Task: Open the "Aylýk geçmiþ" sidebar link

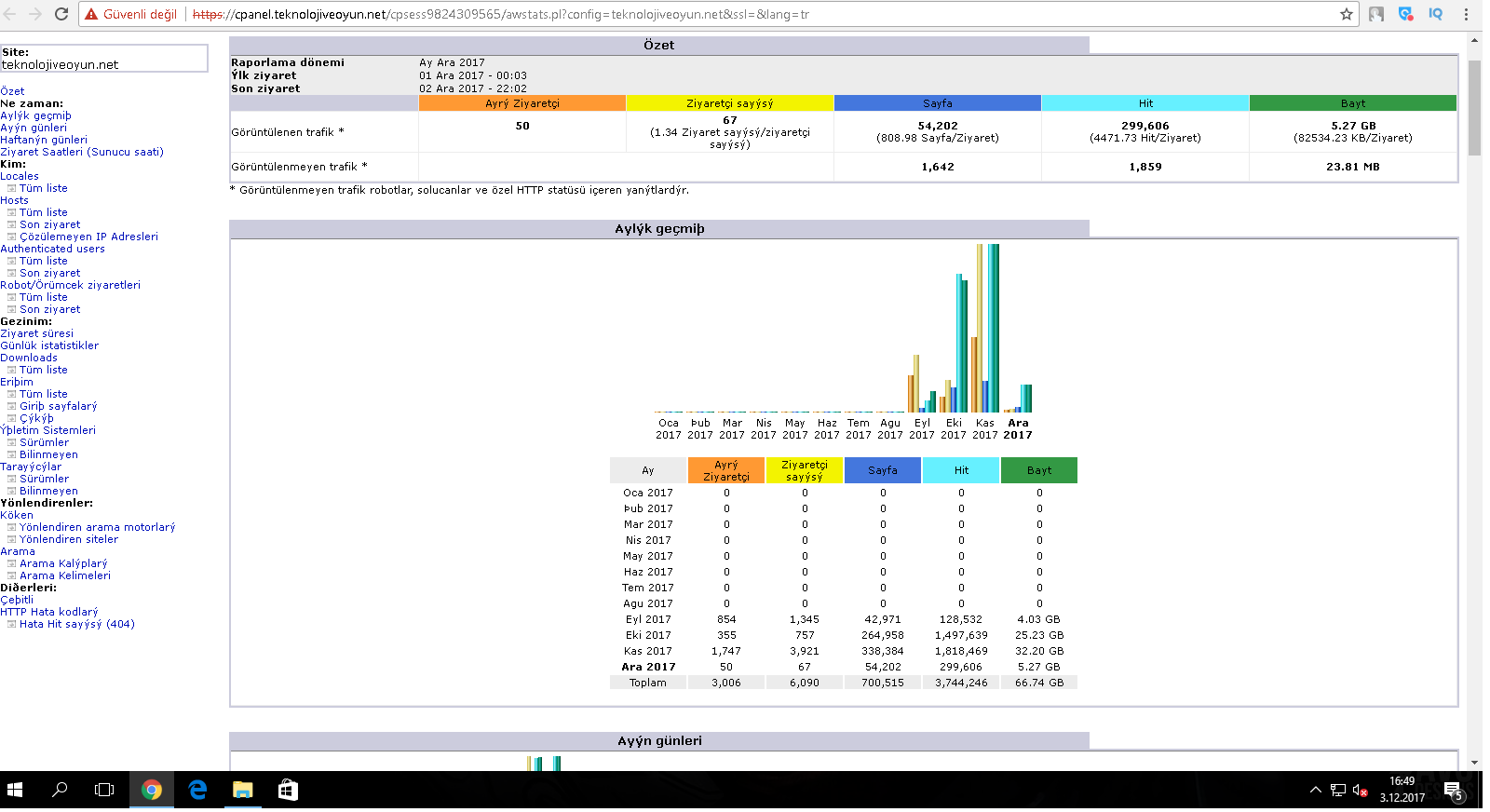Action: click(35, 115)
